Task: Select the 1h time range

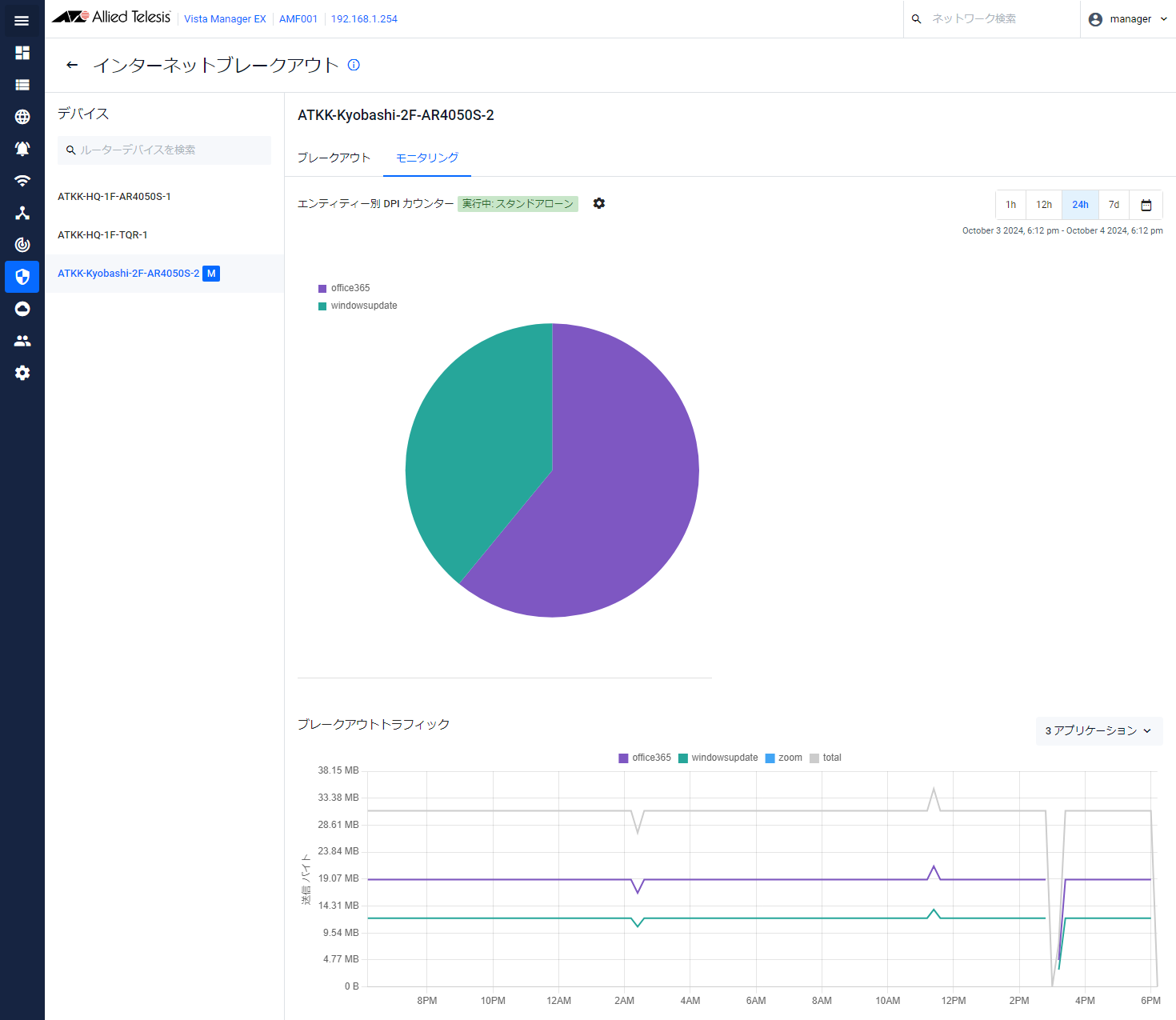Action: click(1010, 205)
